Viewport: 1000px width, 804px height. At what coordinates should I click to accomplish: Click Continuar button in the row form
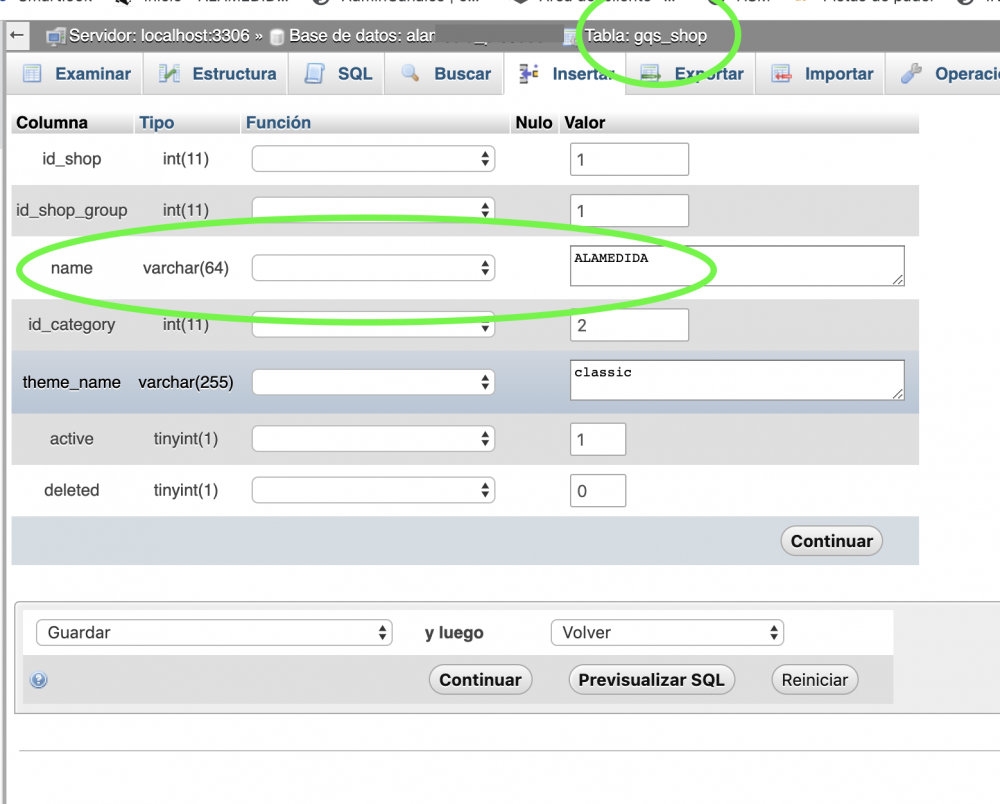click(x=832, y=541)
